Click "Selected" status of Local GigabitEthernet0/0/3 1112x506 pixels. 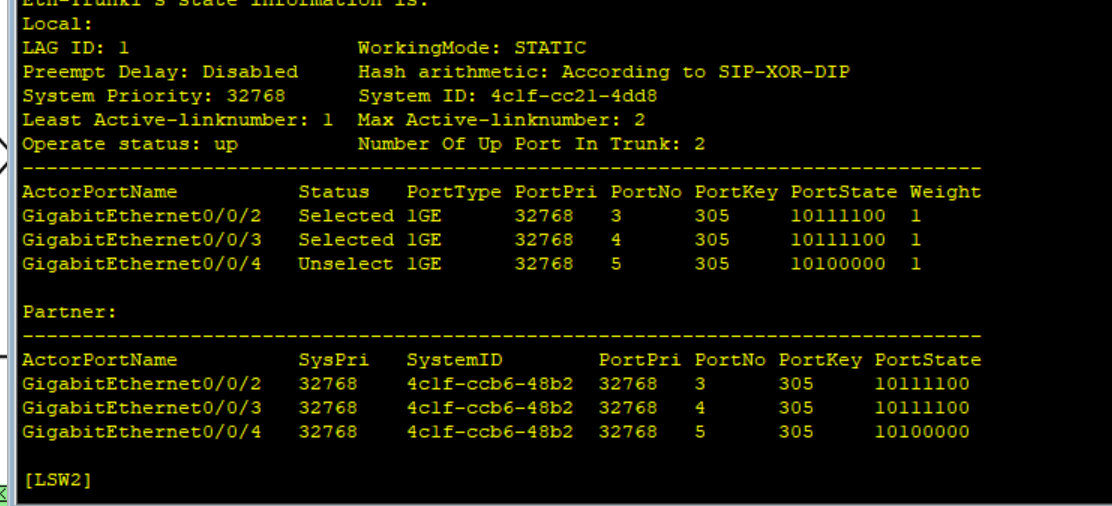coord(346,240)
